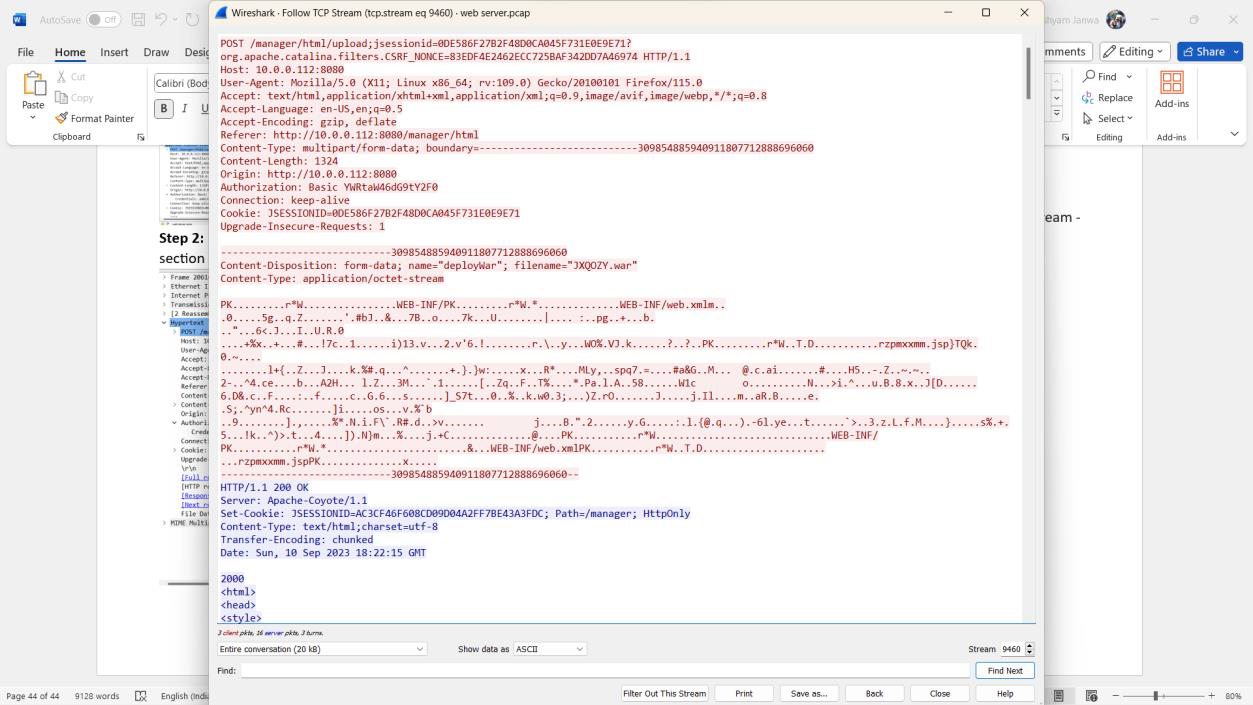The image size is (1253, 705).
Task: Open the Insert ribbon tab
Action: tap(114, 52)
